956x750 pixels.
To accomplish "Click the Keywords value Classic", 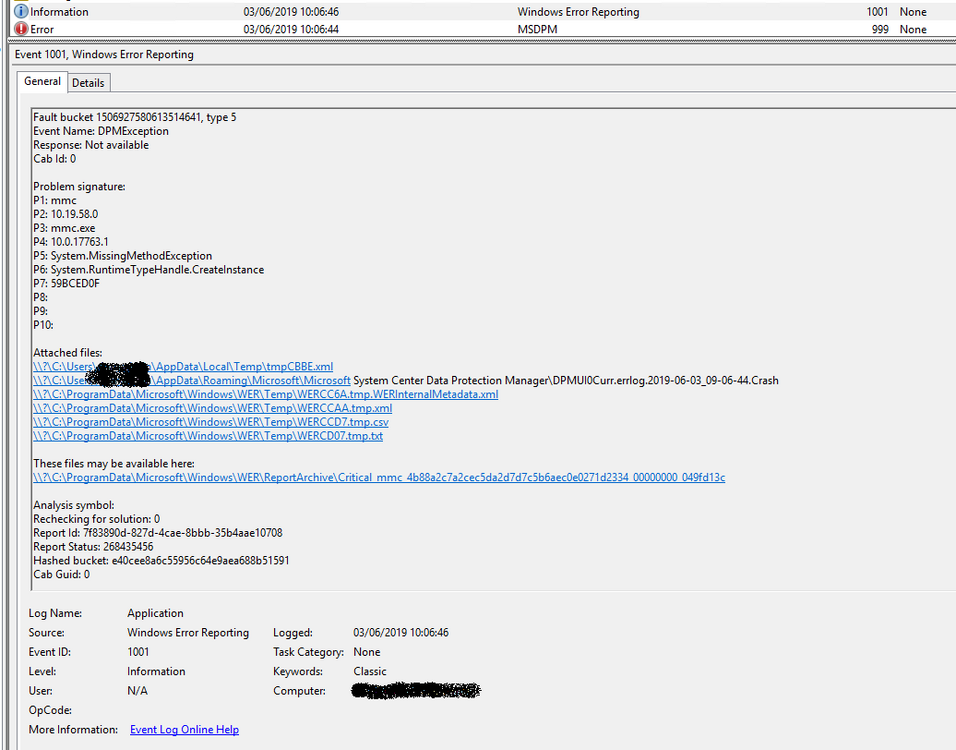I will pyautogui.click(x=369, y=671).
